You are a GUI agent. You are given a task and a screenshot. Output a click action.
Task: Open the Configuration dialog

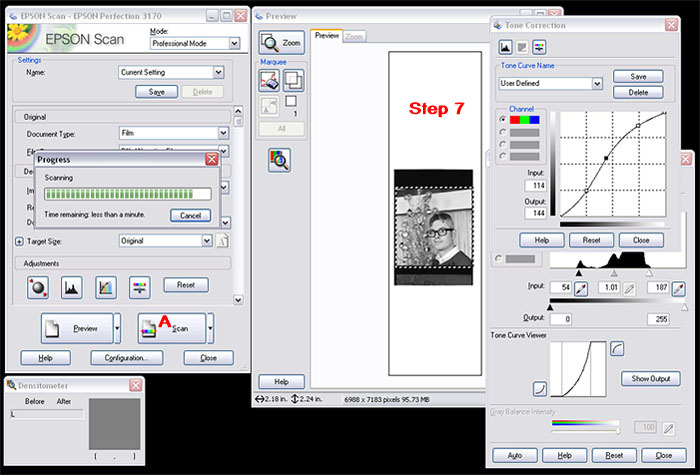pyautogui.click(x=127, y=358)
